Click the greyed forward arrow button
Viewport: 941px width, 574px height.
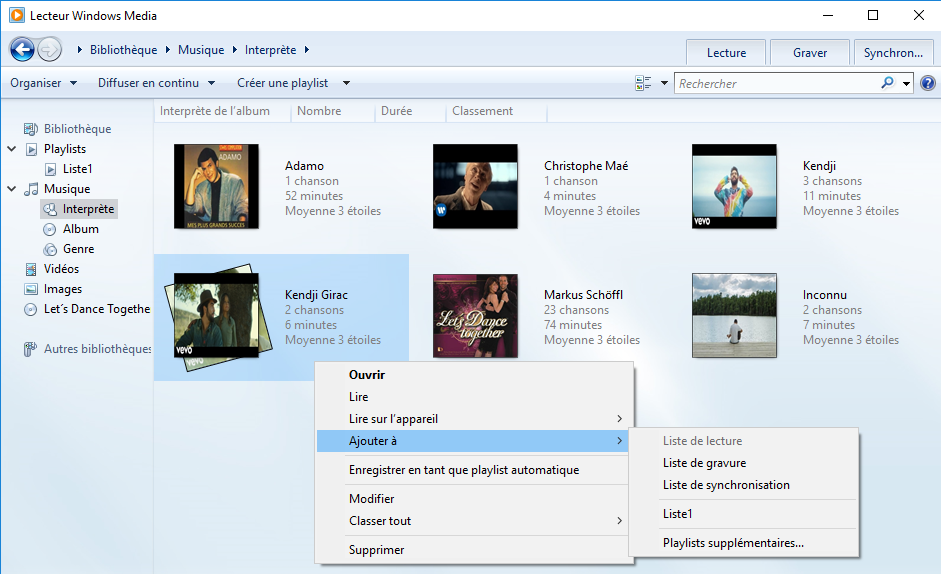pyautogui.click(x=49, y=49)
